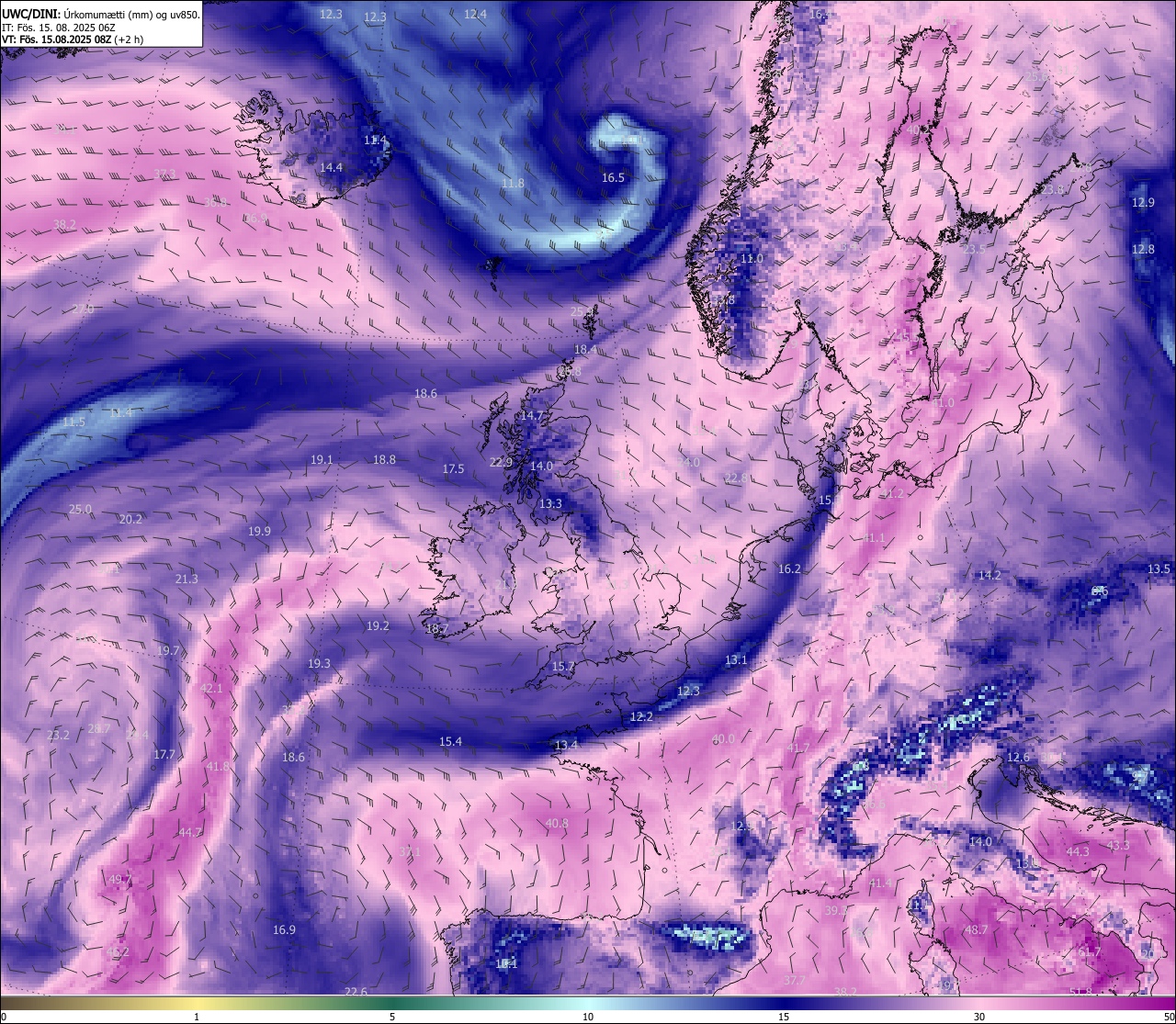
Task: Click the 12.2 value near Normandy
Action: tap(641, 717)
